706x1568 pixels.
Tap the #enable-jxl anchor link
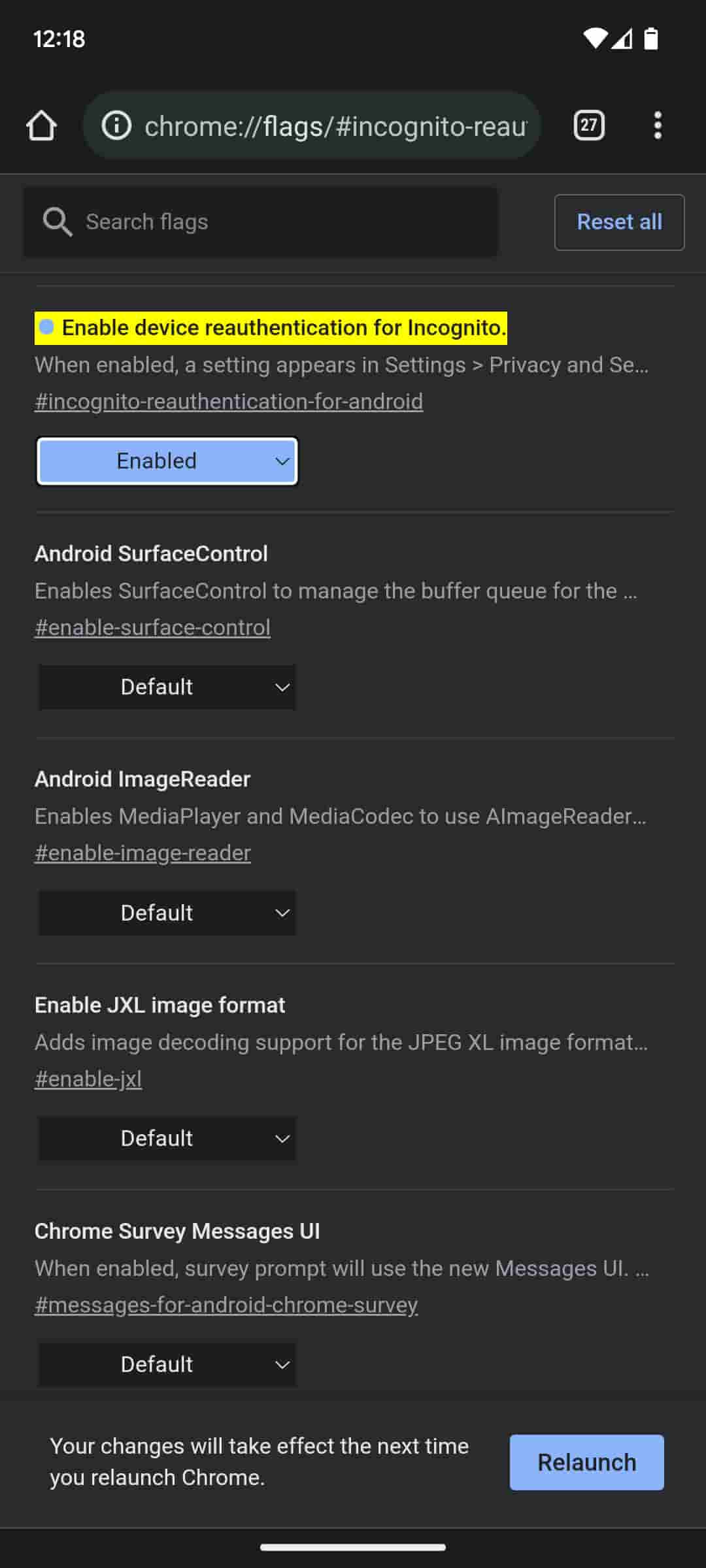(88, 1079)
